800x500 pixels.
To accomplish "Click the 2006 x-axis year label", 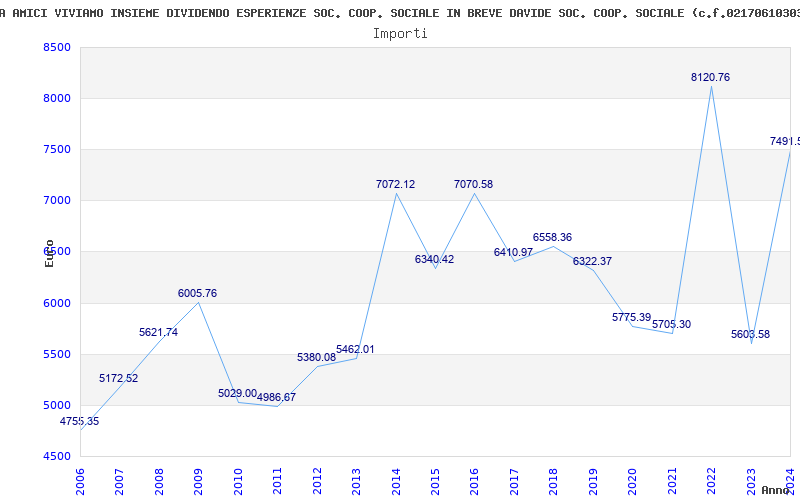I will tap(80, 480).
